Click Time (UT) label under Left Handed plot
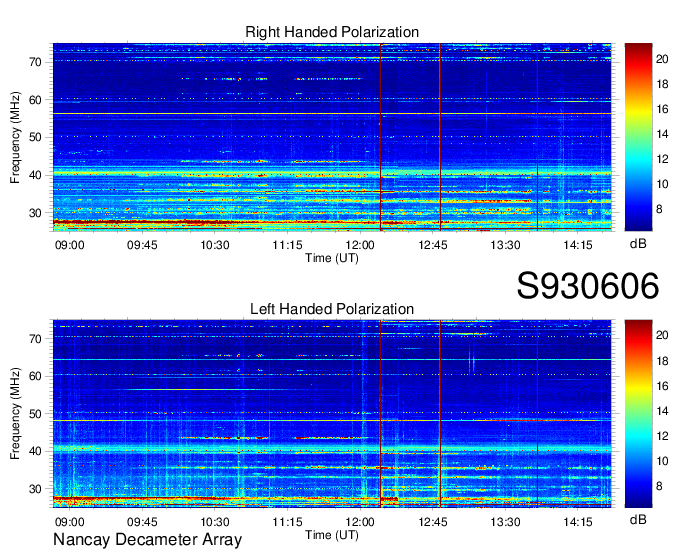Viewport: 680px width, 552px height. coord(332,535)
